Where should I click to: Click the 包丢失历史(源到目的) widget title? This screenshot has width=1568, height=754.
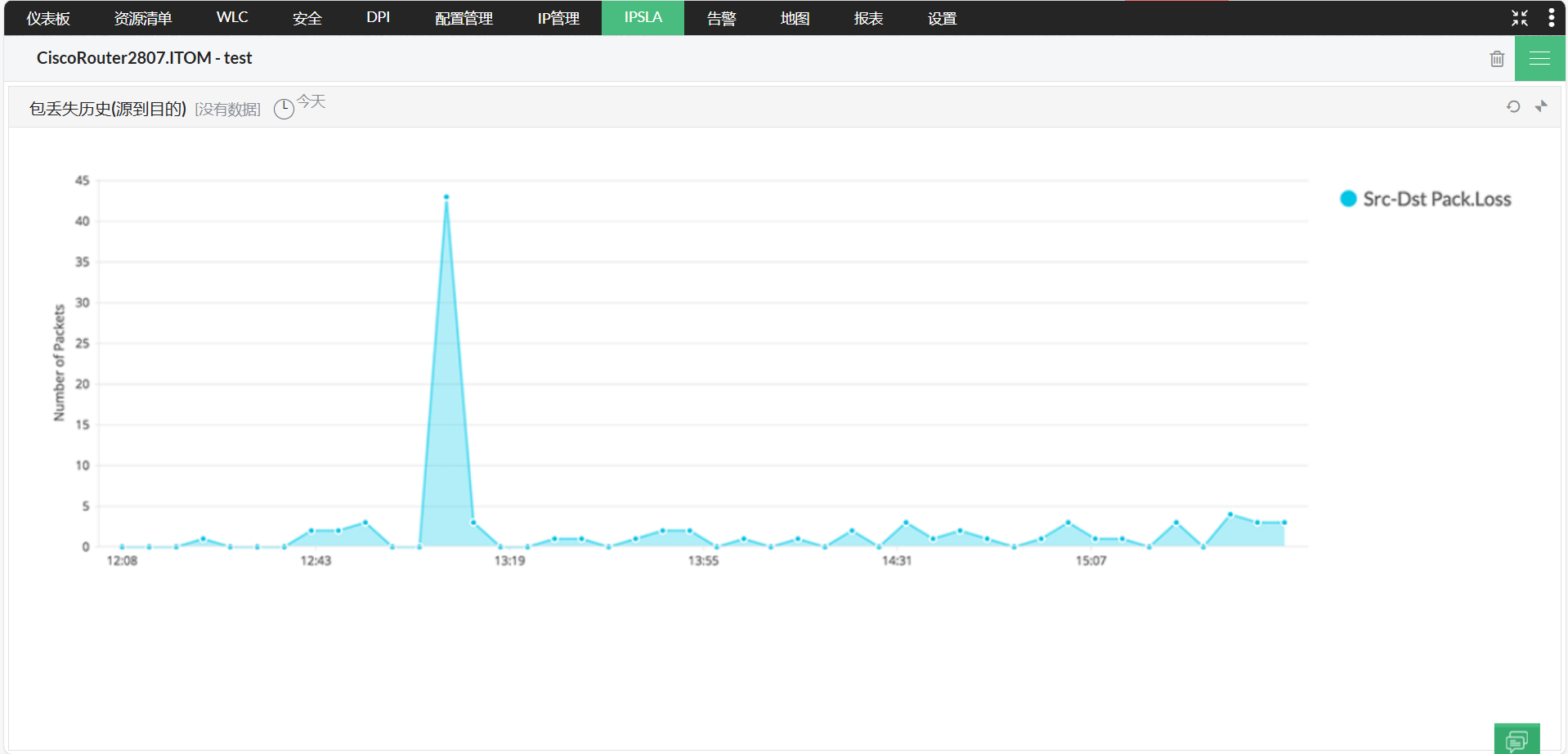(108, 109)
